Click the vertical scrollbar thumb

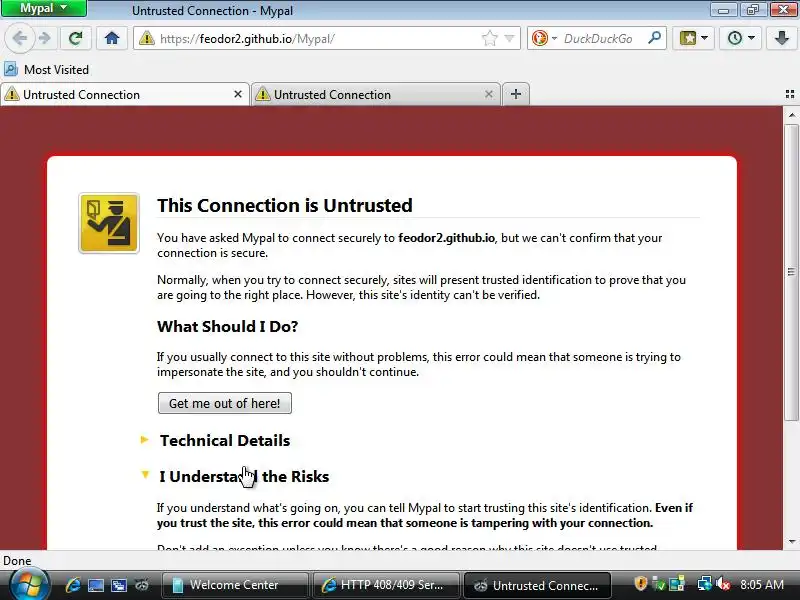(791, 272)
